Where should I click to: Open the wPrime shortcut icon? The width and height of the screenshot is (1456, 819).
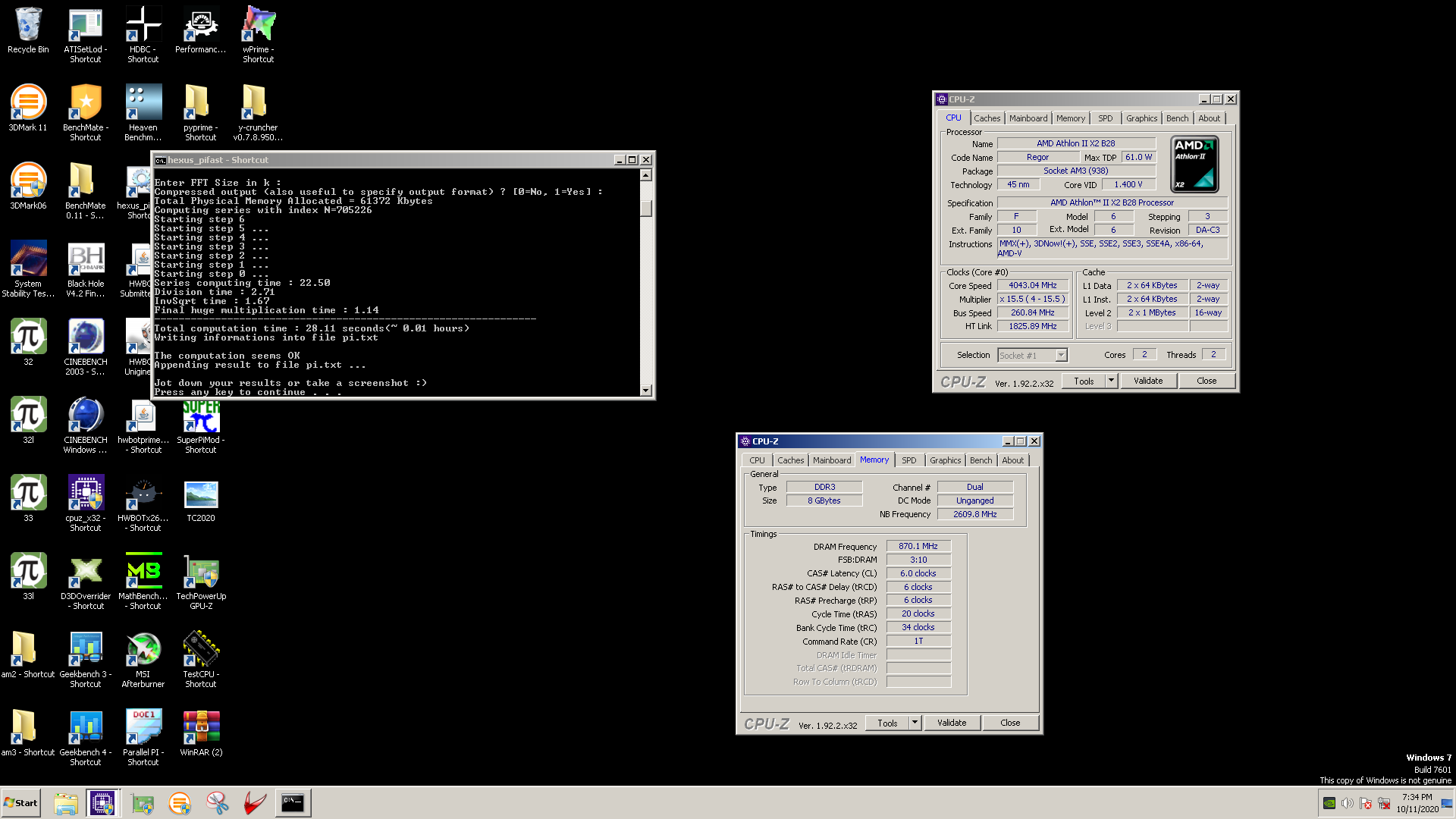pos(259,34)
